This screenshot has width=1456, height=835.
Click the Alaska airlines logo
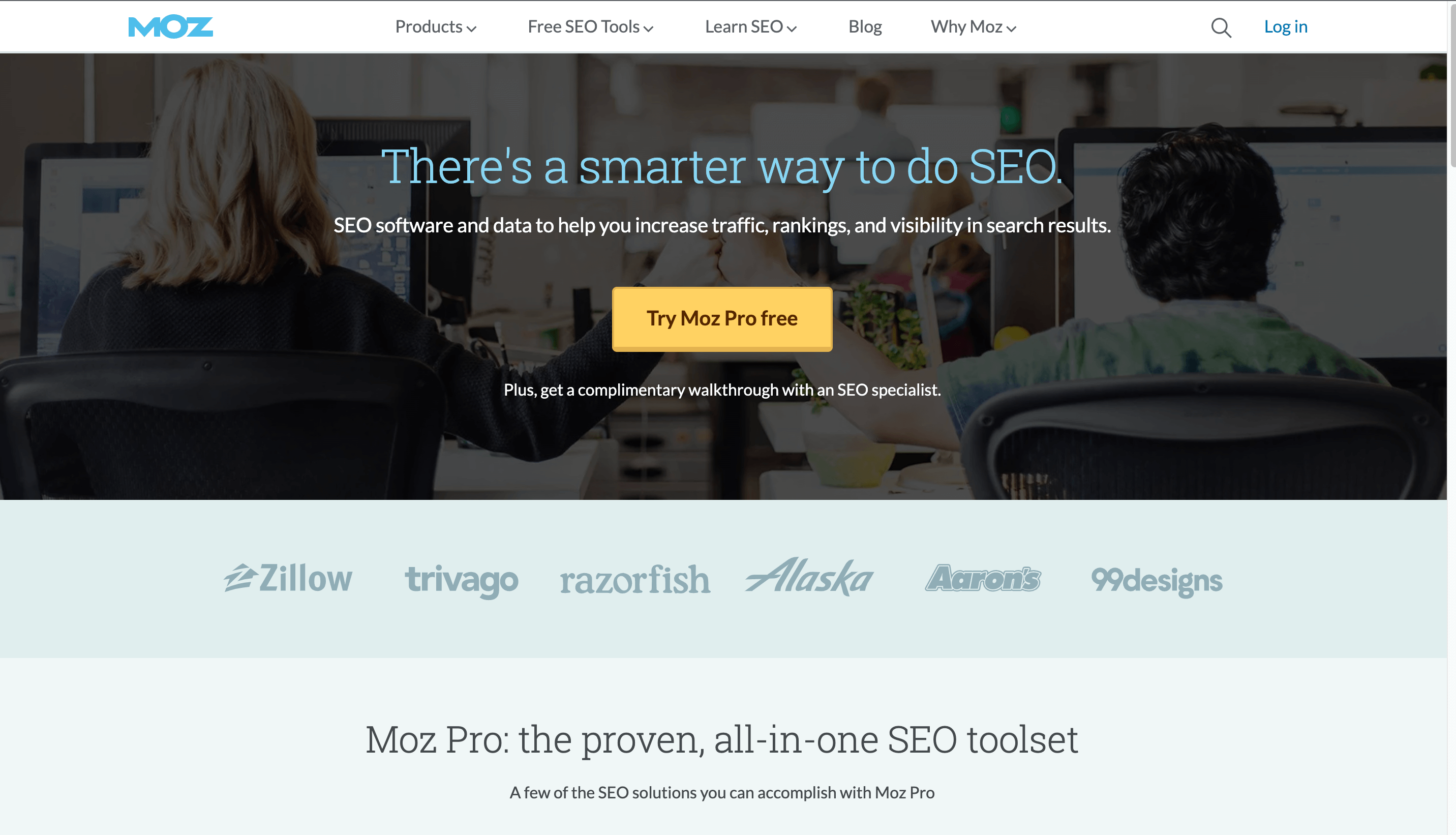(809, 576)
